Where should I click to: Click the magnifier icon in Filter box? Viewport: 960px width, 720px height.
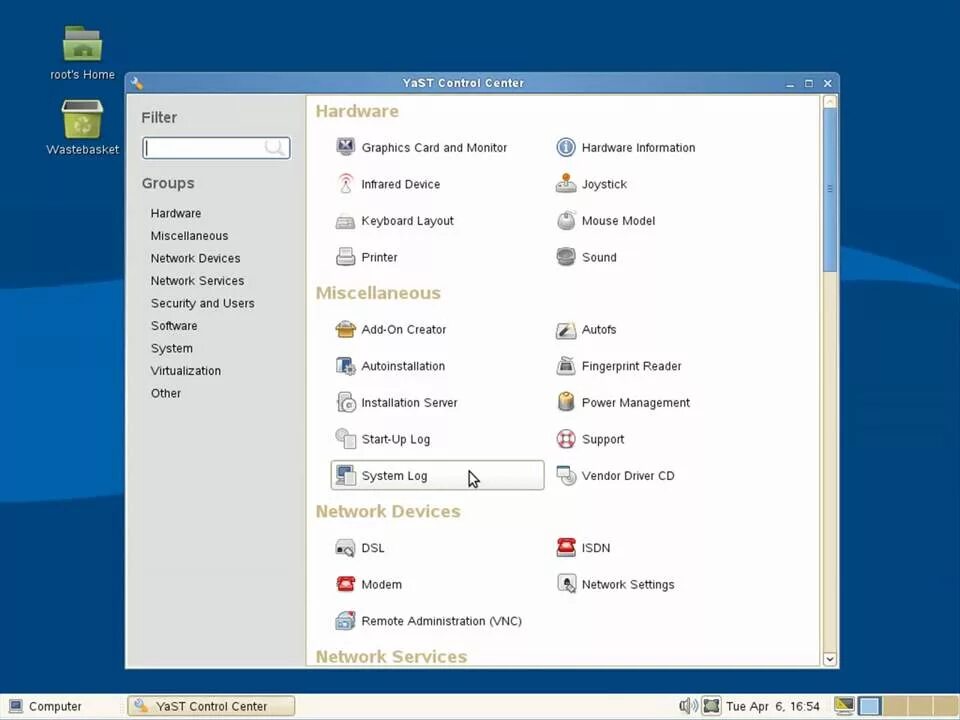pyautogui.click(x=275, y=148)
